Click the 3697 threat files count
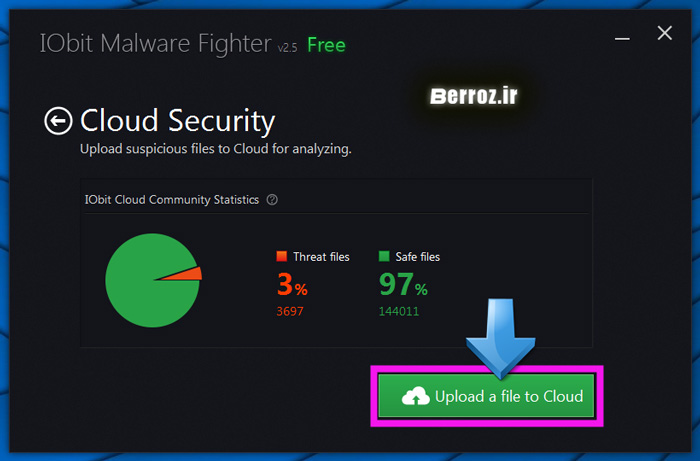The width and height of the screenshot is (700, 461). 290,311
